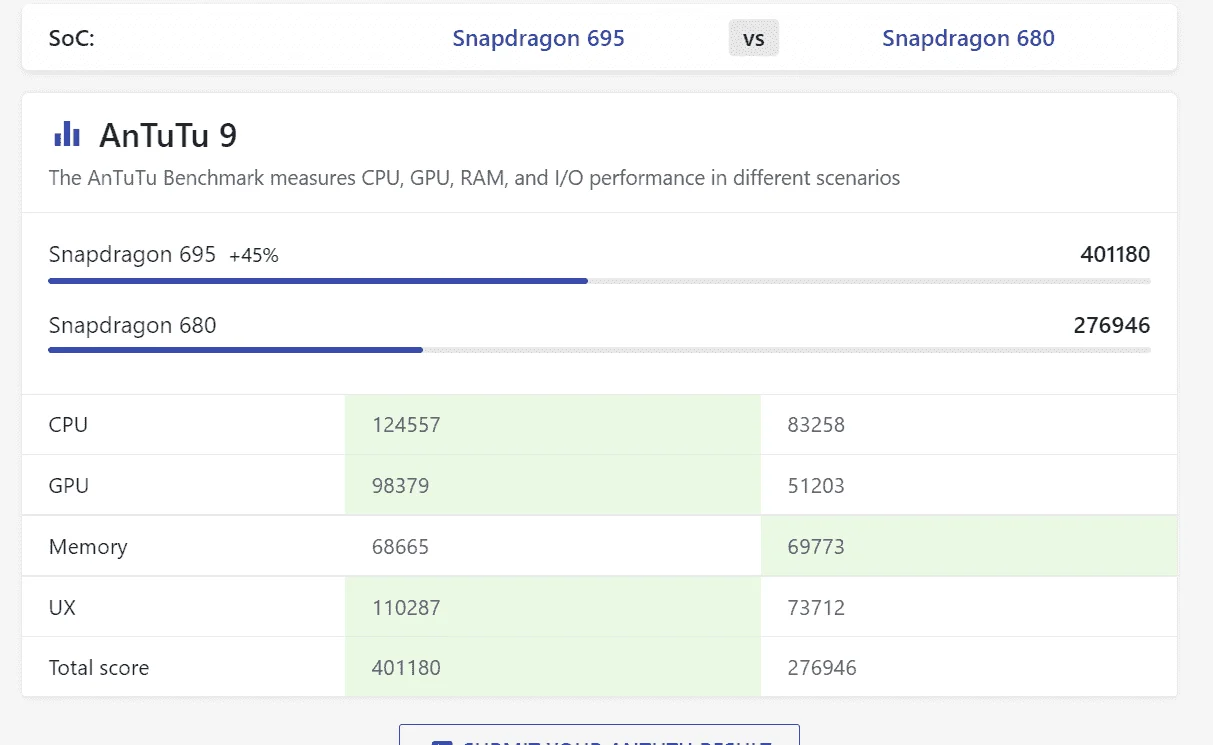Click the AnTuTu 9 bar chart icon
Screen dimensions: 1213x745
click(x=67, y=134)
